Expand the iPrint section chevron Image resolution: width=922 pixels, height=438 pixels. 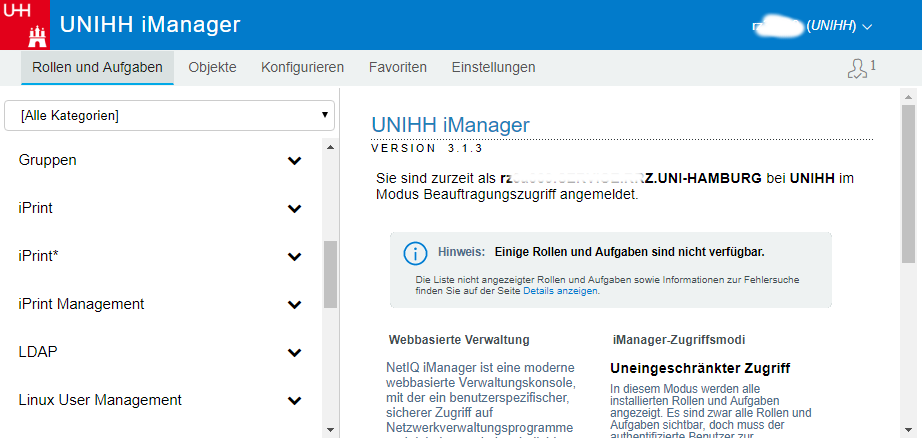click(x=295, y=209)
